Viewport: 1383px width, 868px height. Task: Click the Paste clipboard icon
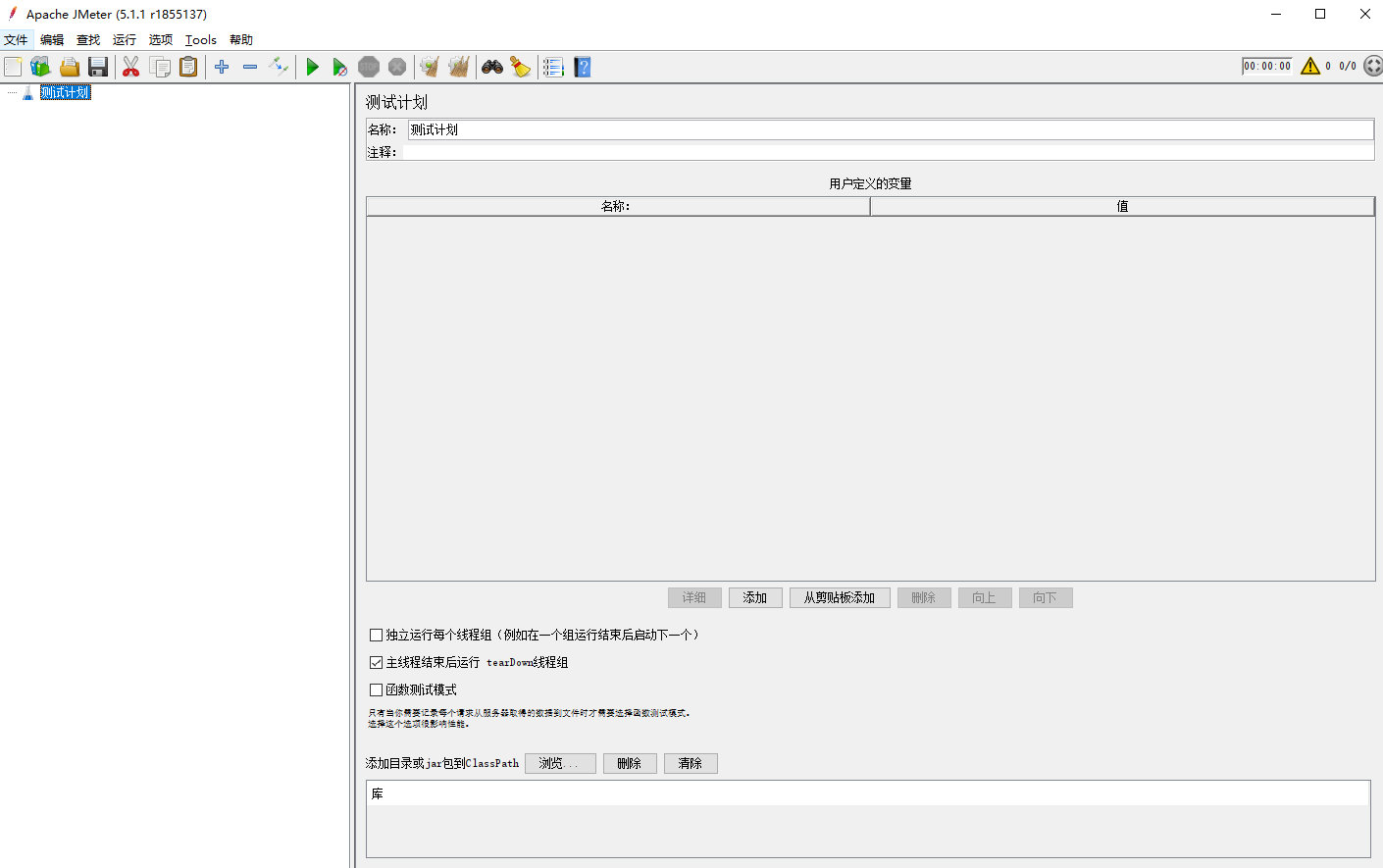tap(188, 67)
